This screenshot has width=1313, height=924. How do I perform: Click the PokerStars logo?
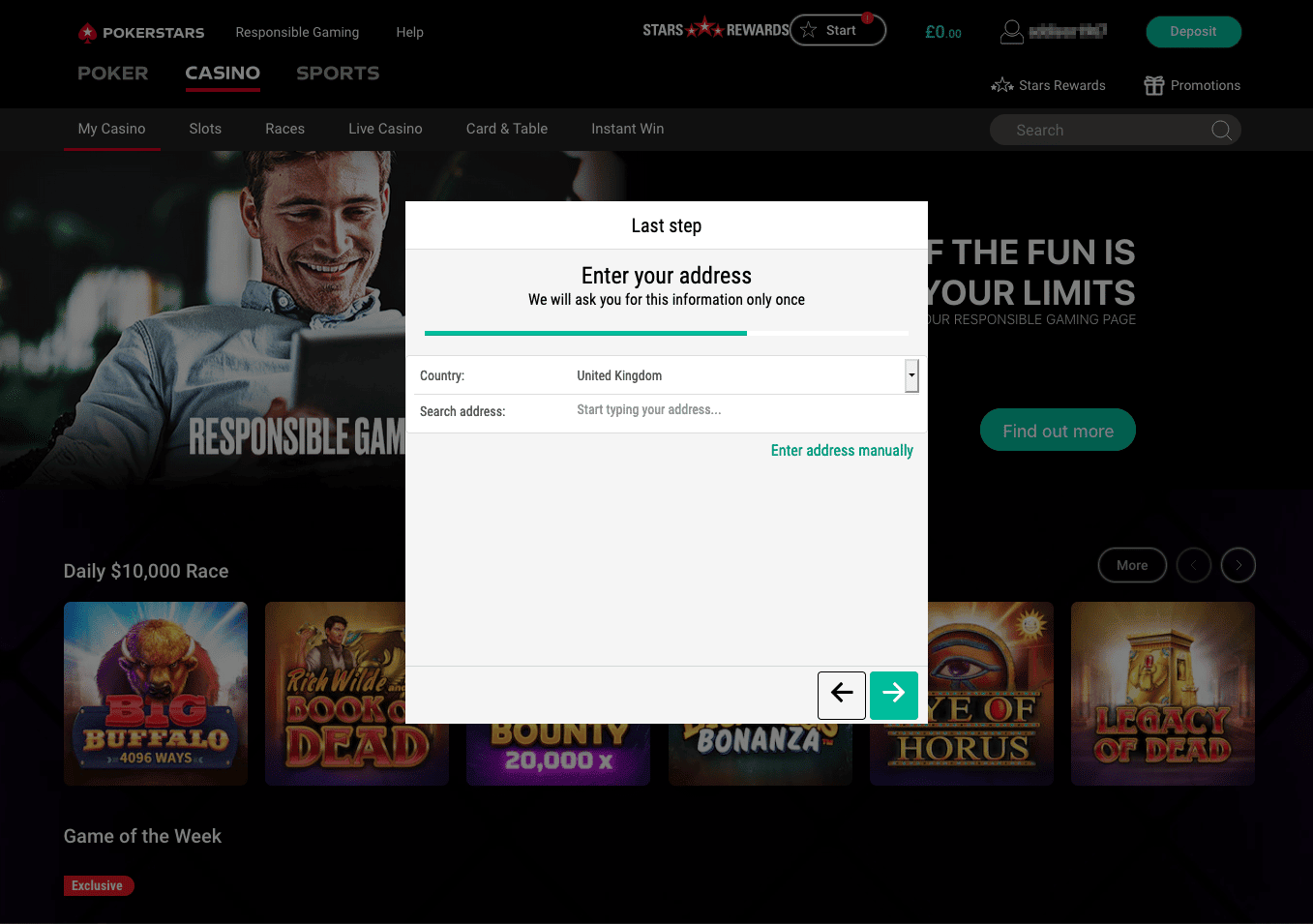[x=141, y=33]
